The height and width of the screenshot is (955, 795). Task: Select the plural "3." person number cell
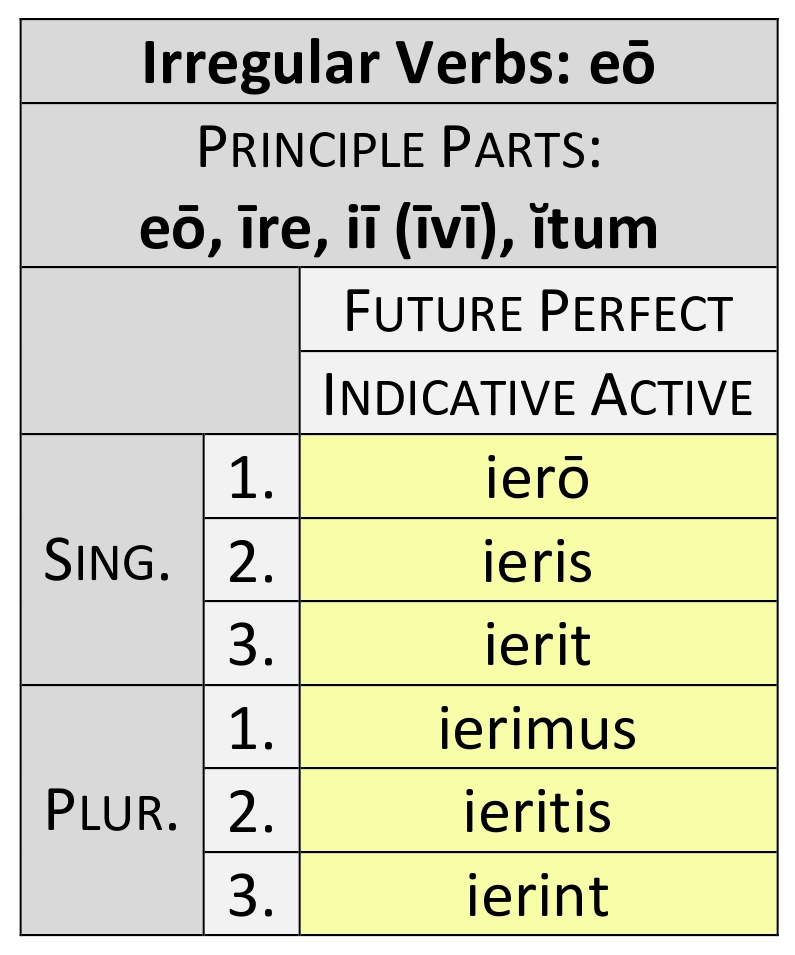[x=251, y=894]
